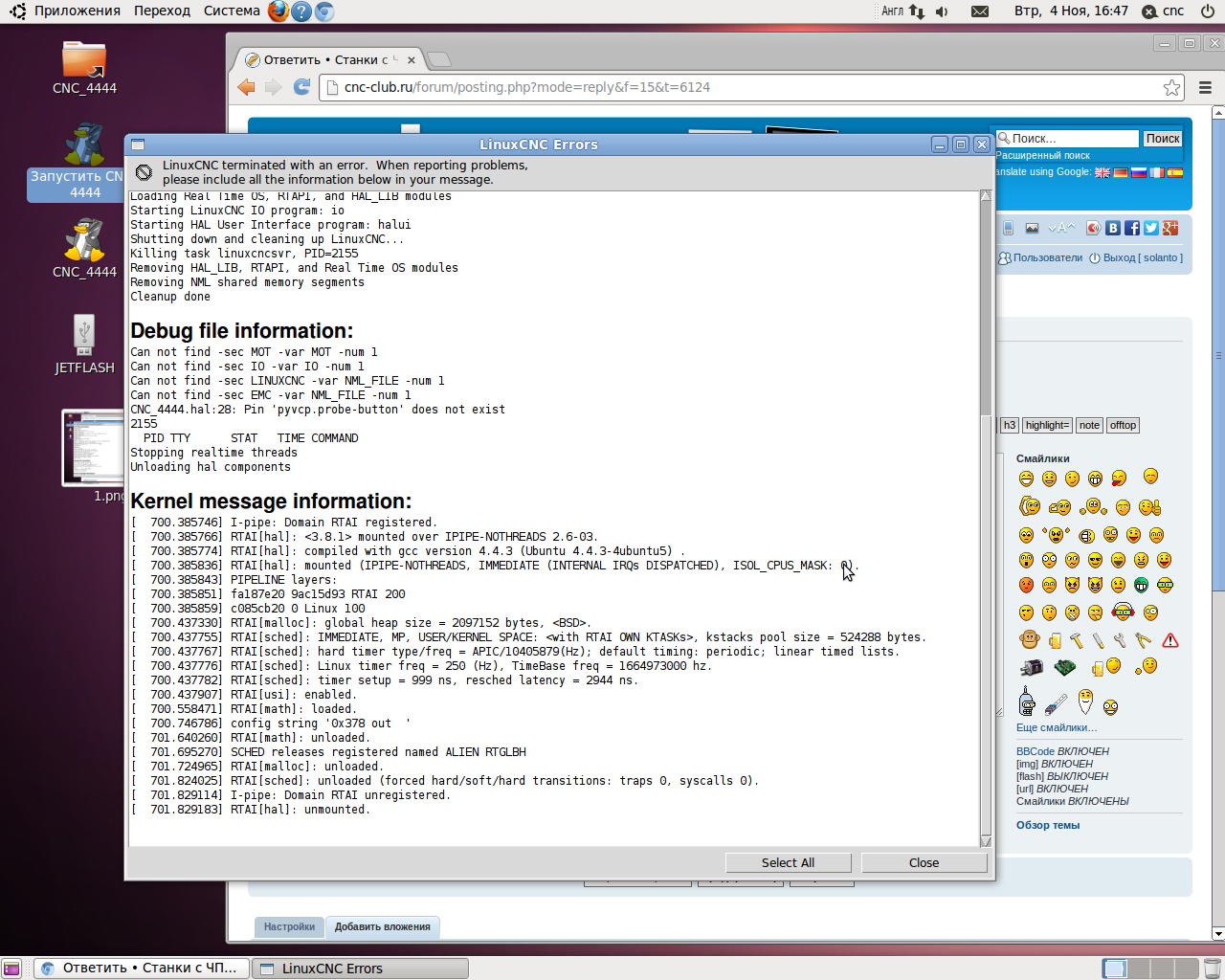The image size is (1225, 980).
Task: Open the Система menu in the top panel
Action: (x=232, y=11)
